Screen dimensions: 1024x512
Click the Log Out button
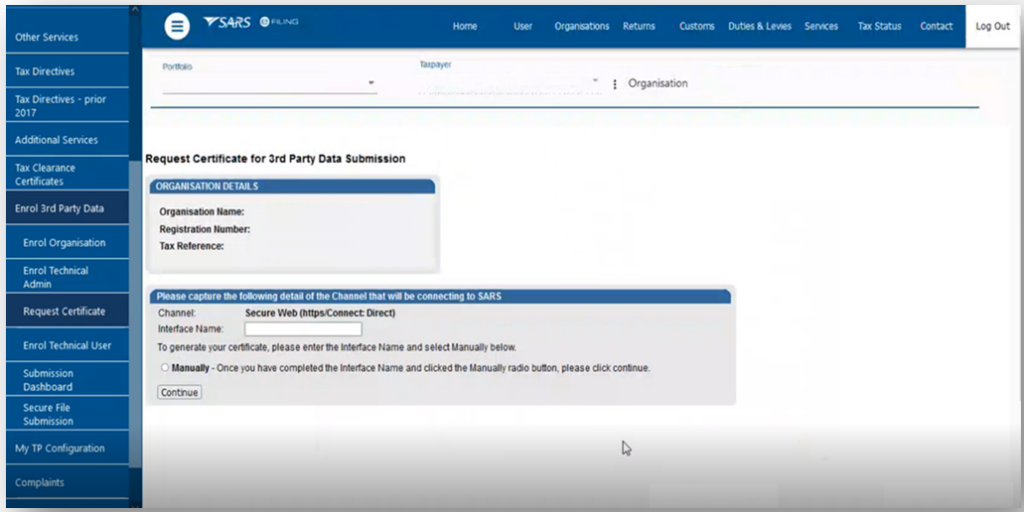(993, 27)
